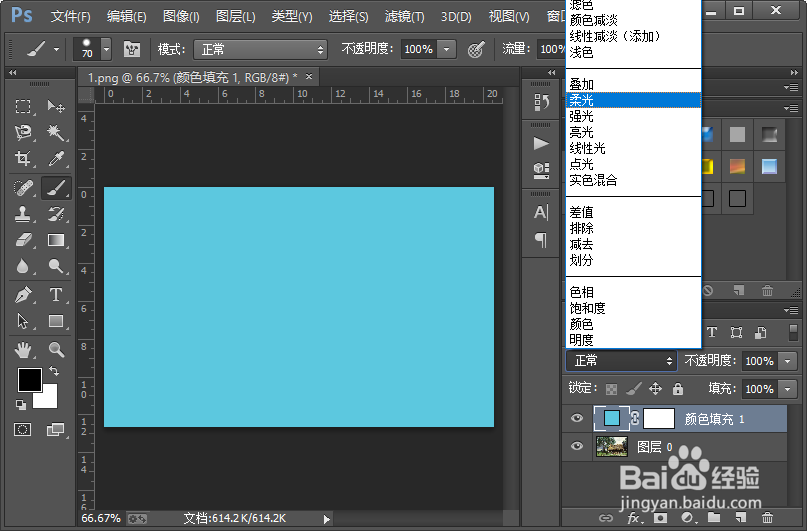Select the Eraser tool
807x531 pixels.
click(23, 240)
